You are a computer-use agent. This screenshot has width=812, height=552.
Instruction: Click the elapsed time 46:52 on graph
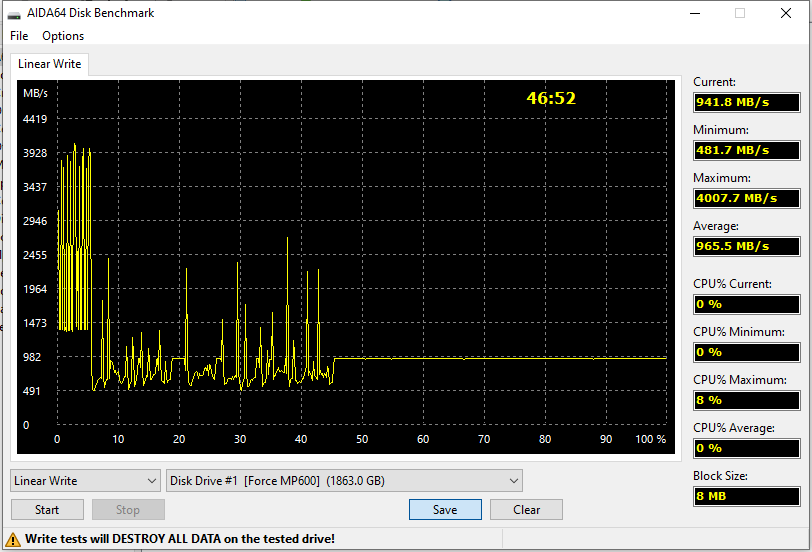click(x=551, y=98)
